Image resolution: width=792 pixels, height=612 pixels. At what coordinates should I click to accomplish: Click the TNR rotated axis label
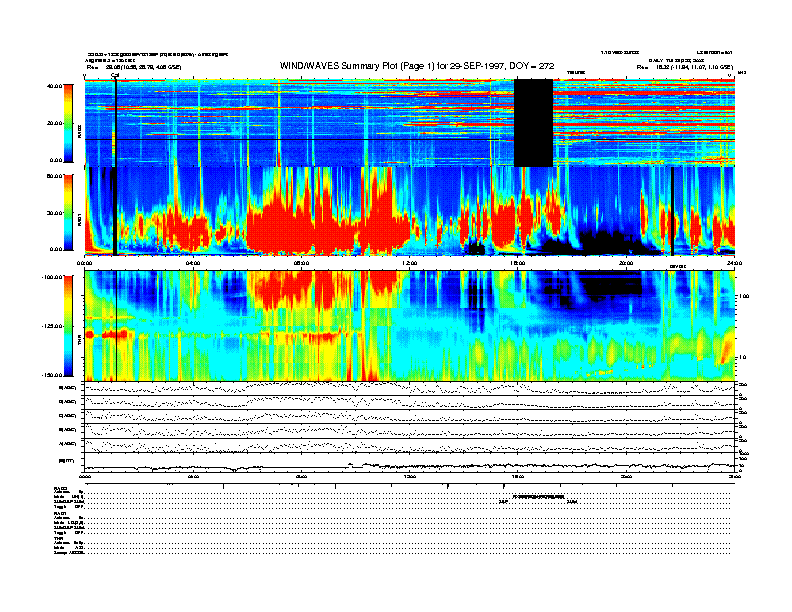pos(79,342)
